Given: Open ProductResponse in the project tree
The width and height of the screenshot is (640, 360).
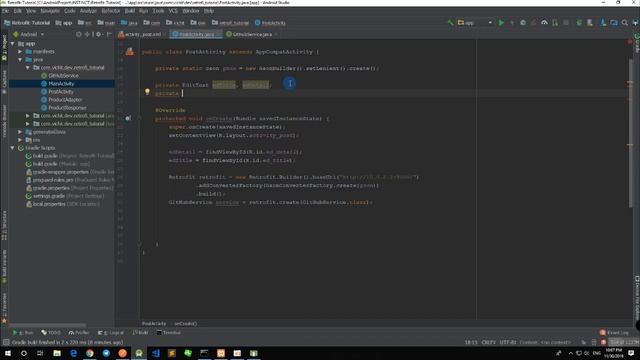Looking at the screenshot, I should tap(67, 108).
